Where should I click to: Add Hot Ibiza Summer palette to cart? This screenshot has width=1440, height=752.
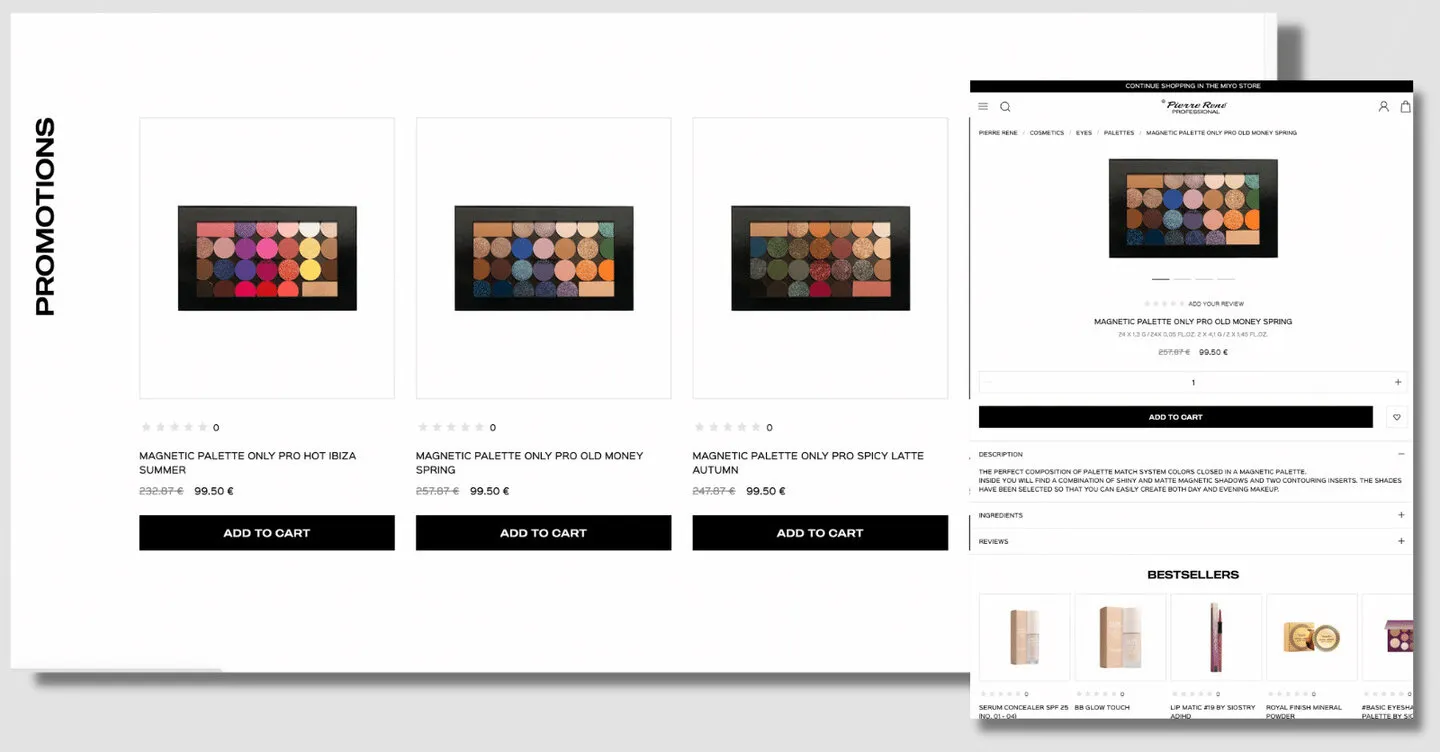[267, 533]
